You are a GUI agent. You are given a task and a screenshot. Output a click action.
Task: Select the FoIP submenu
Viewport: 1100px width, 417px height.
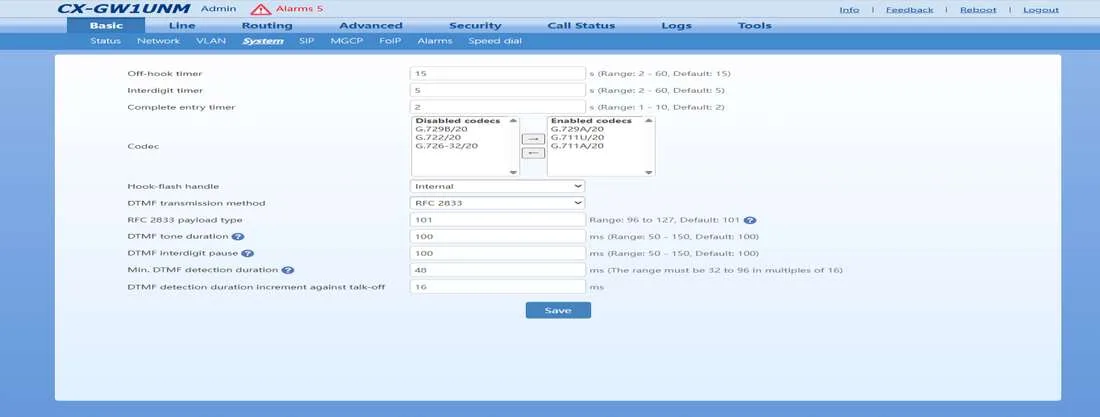tap(390, 41)
